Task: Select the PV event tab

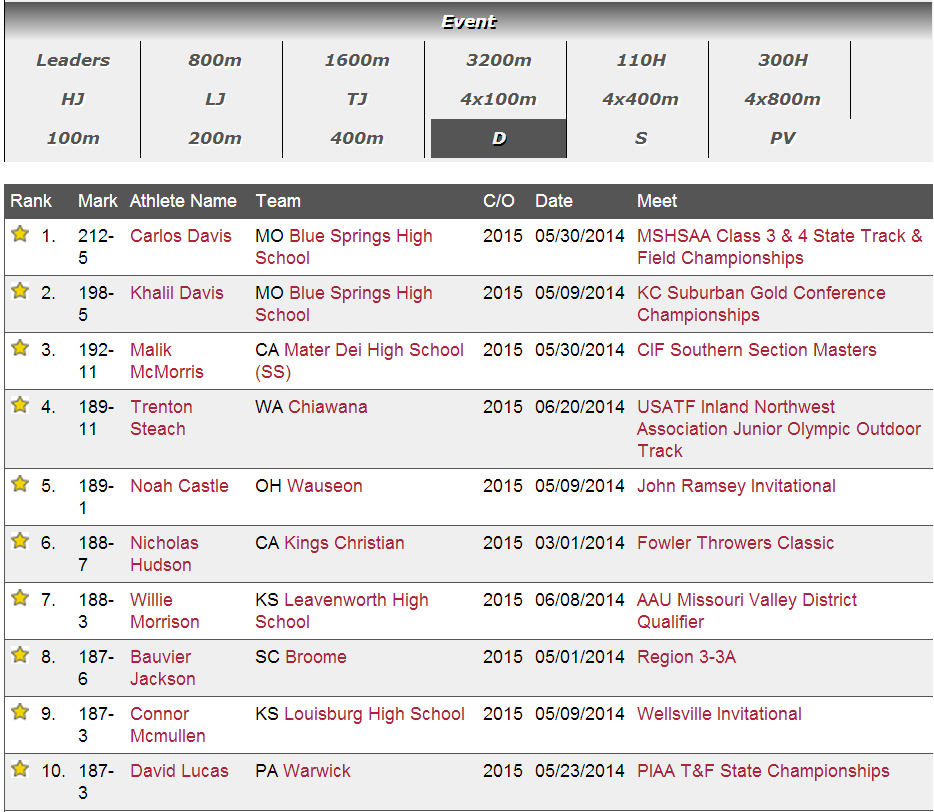Action: pos(782,138)
